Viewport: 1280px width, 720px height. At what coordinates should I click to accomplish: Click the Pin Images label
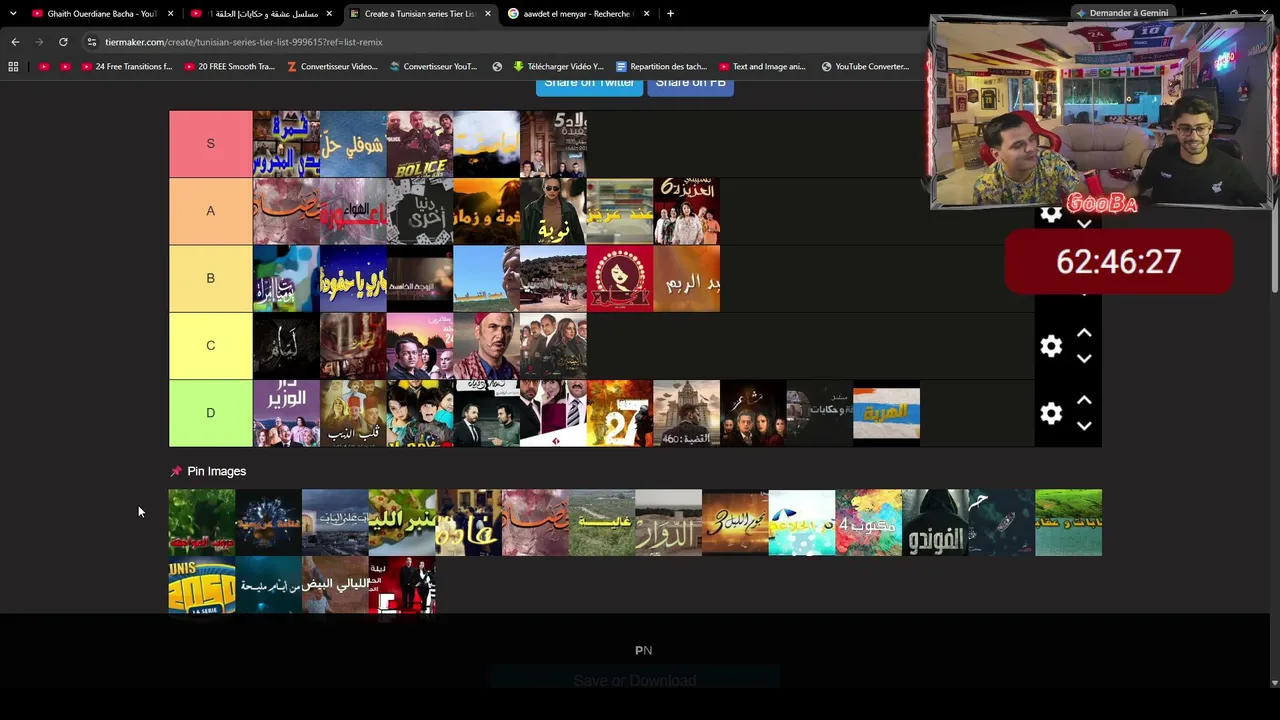[216, 471]
